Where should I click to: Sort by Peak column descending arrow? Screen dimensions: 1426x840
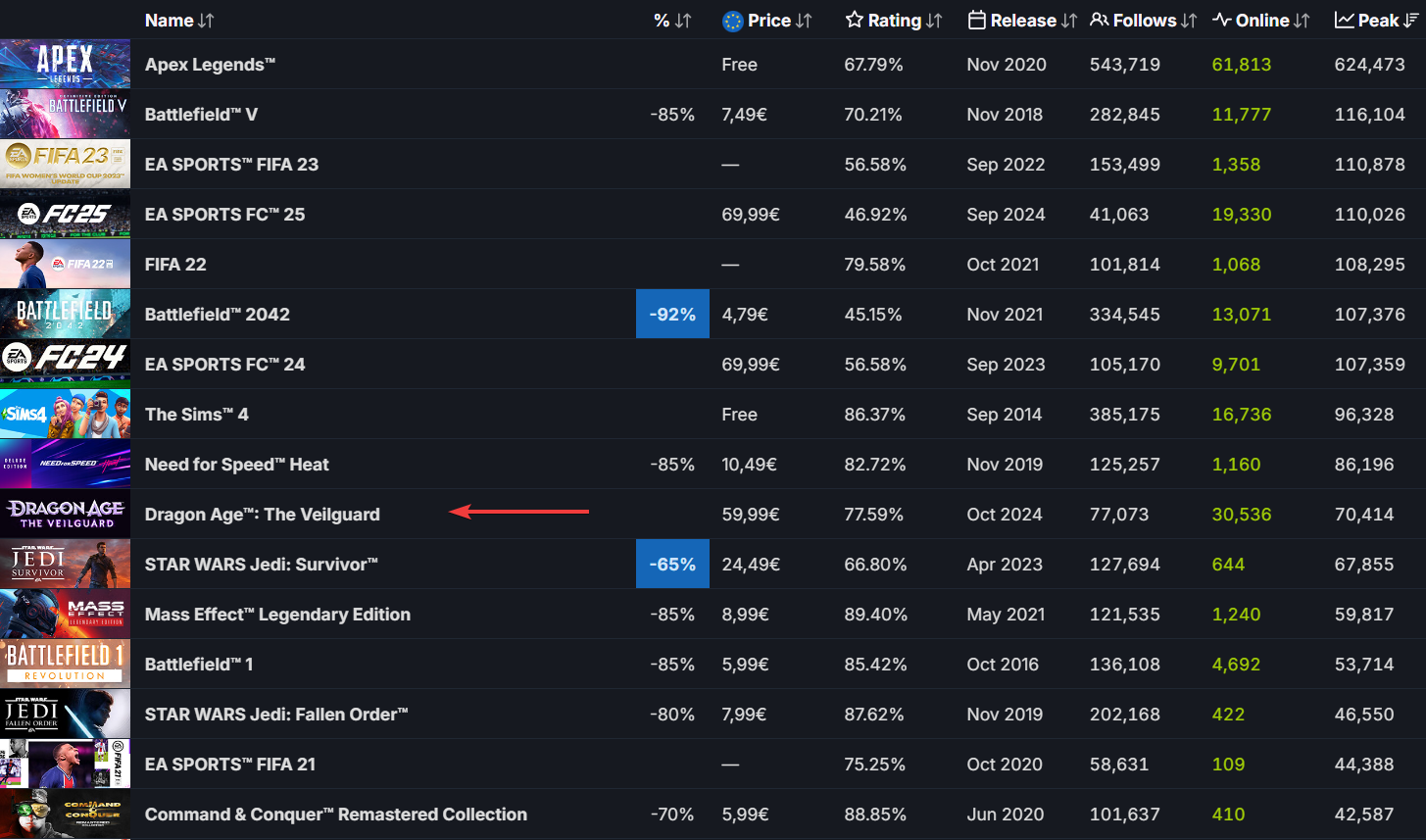pyautogui.click(x=1409, y=21)
